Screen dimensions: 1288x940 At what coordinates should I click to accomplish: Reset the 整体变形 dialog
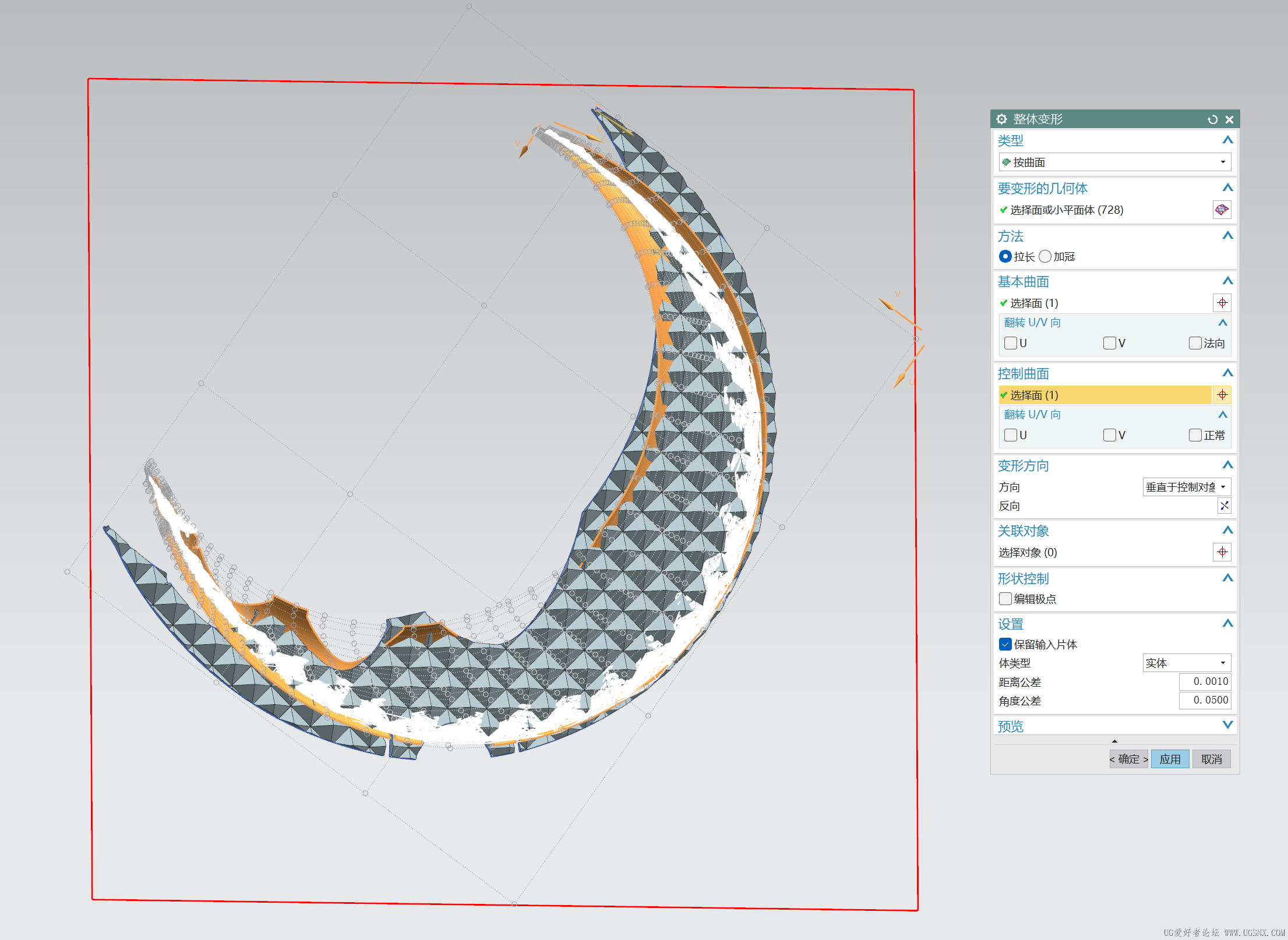1212,119
